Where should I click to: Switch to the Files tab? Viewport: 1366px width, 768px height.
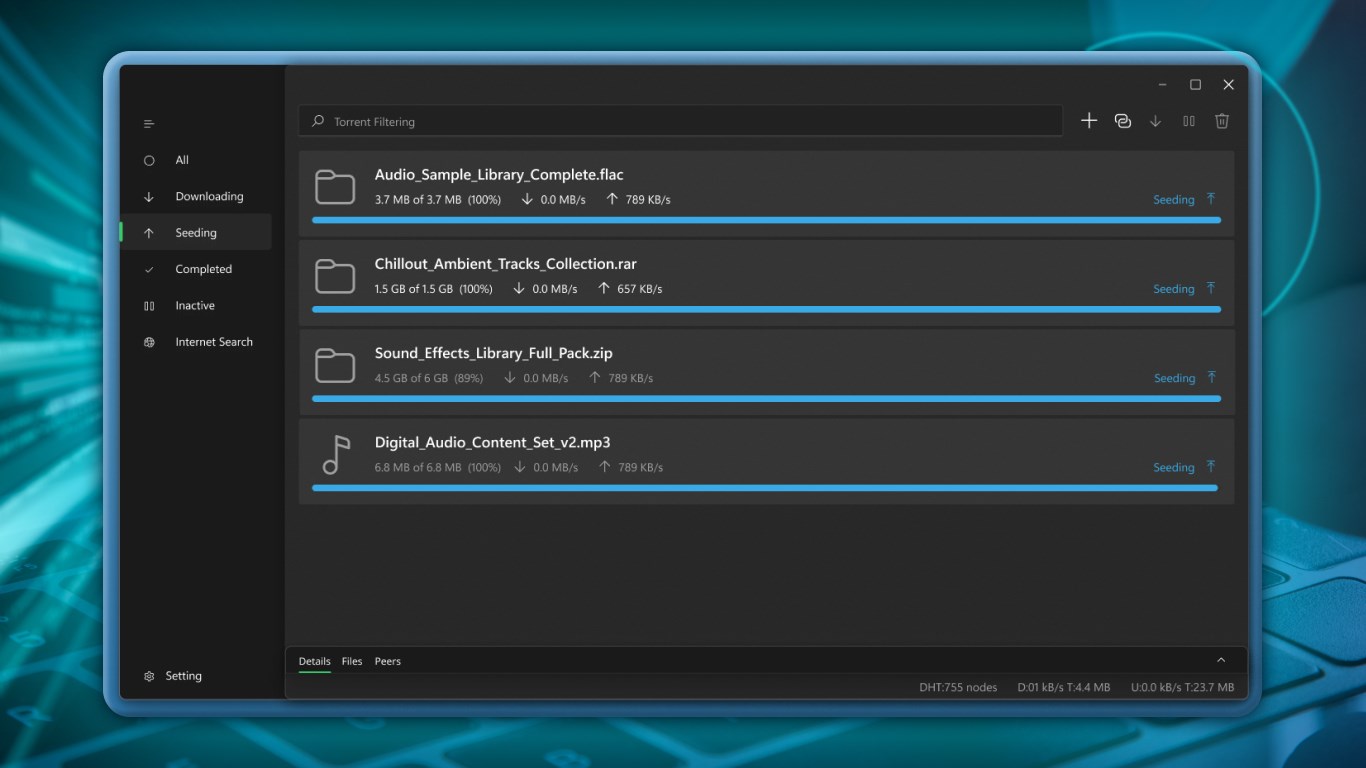[x=352, y=661]
